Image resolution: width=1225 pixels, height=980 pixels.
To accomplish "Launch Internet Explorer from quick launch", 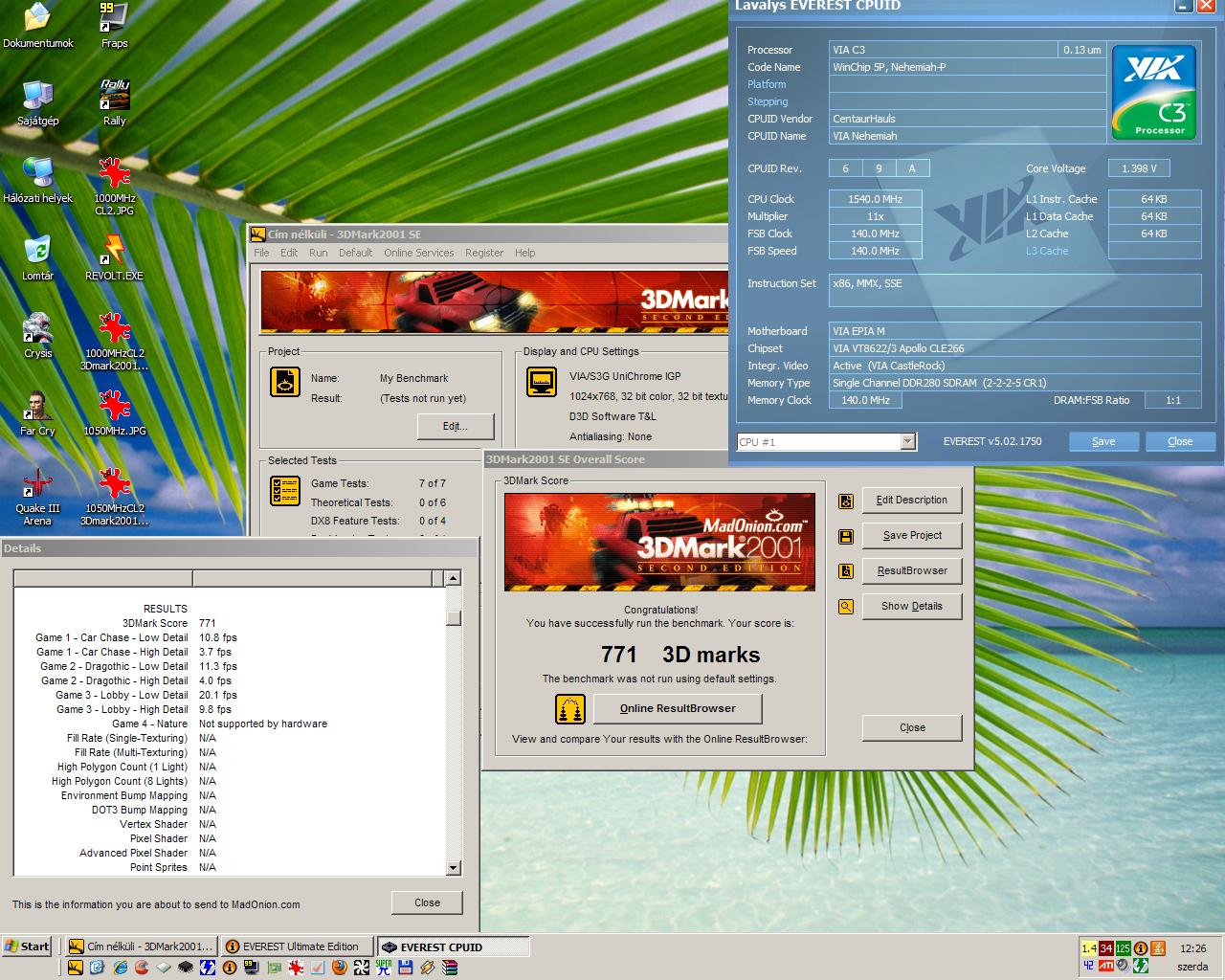I will (x=121, y=968).
